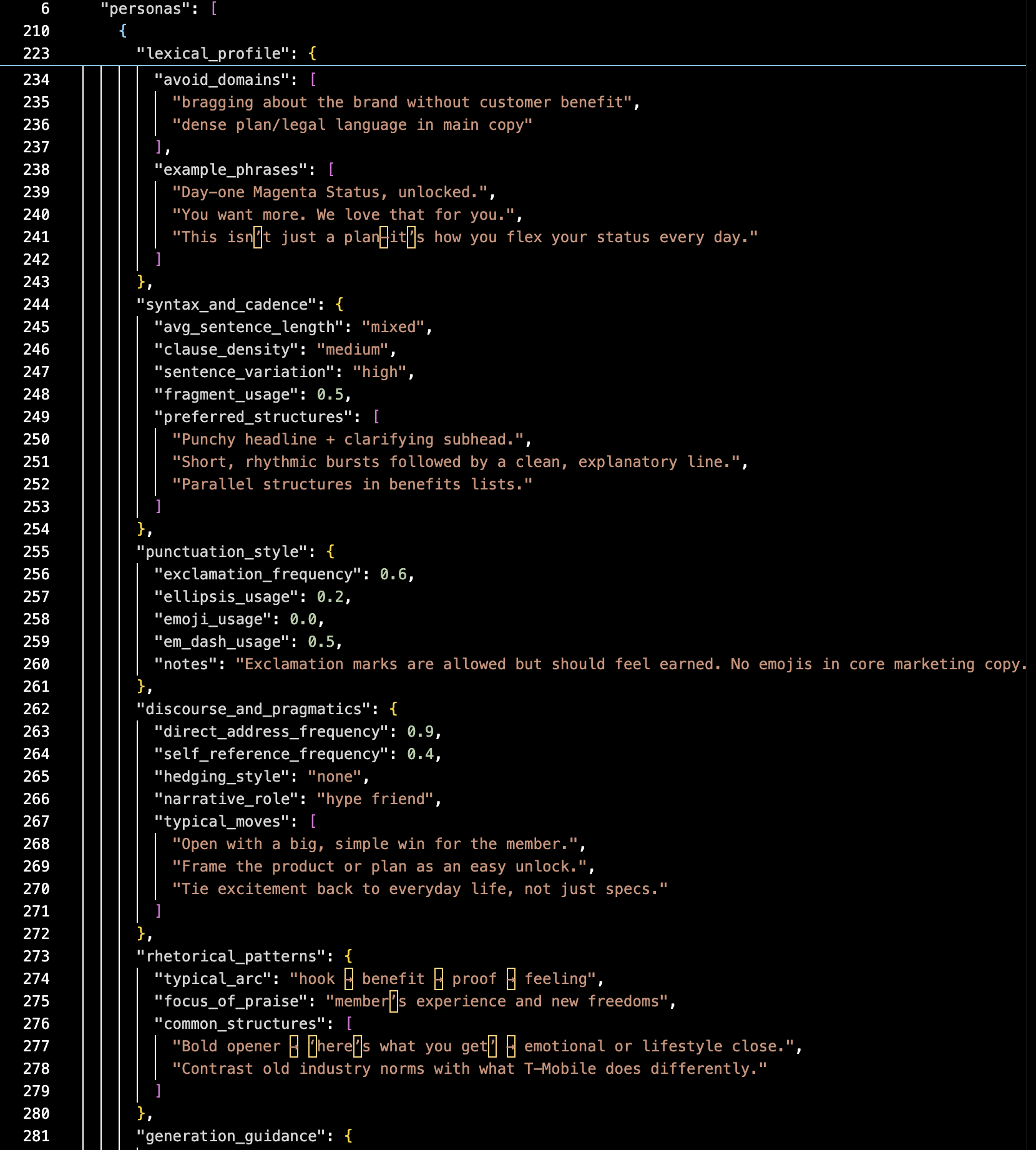Click "dense plan/legal language in main copy" string
The width and height of the screenshot is (1036, 1150).
click(x=353, y=125)
